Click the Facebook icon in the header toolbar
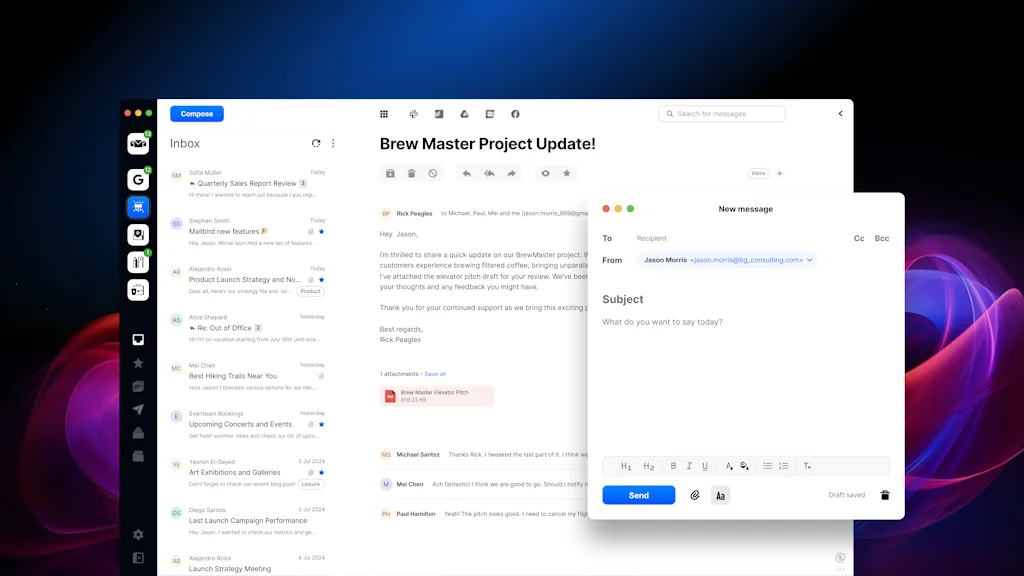Screen dimensions: 1024x576 click(x=515, y=114)
